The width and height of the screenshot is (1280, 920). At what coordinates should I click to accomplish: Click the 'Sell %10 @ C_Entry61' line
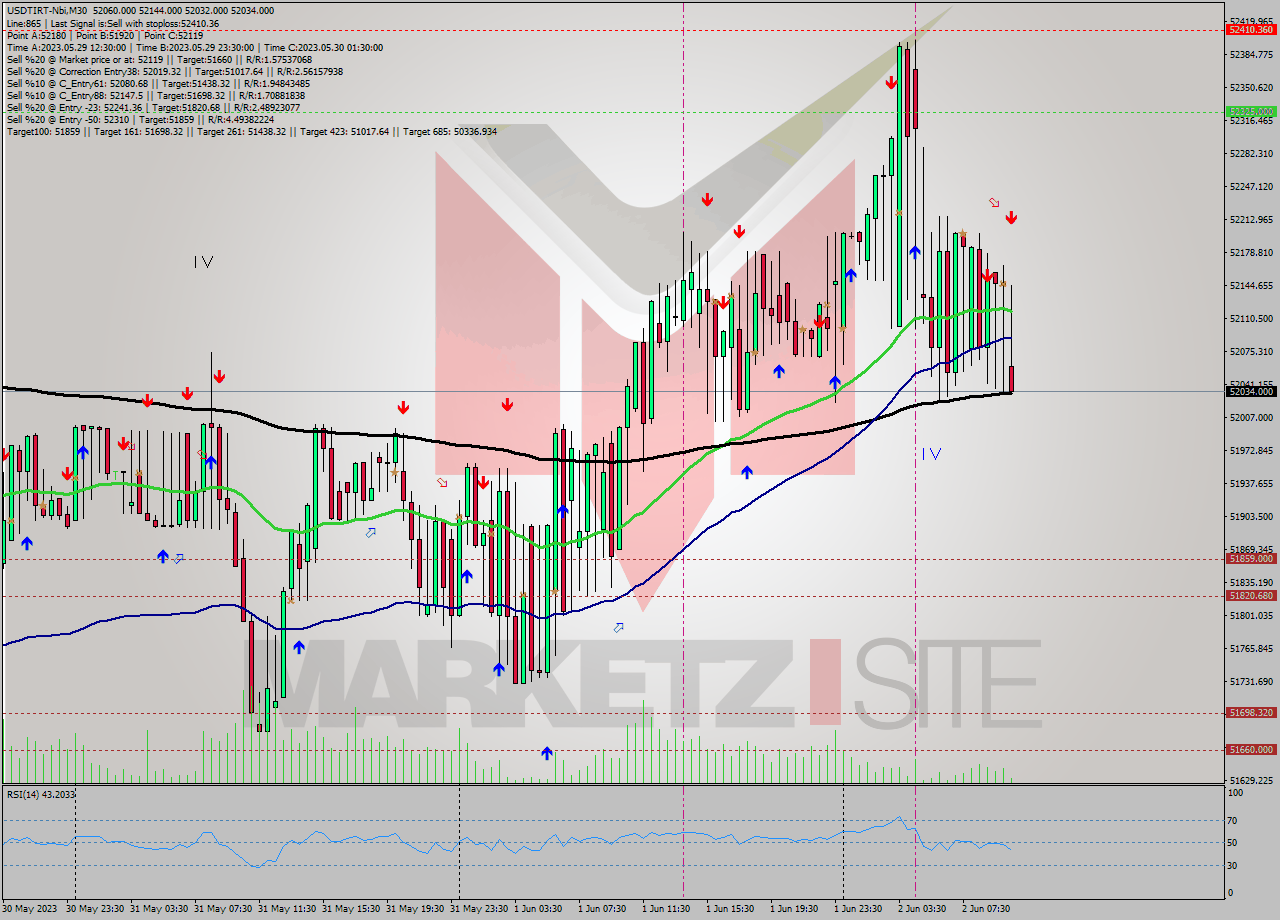pos(158,83)
